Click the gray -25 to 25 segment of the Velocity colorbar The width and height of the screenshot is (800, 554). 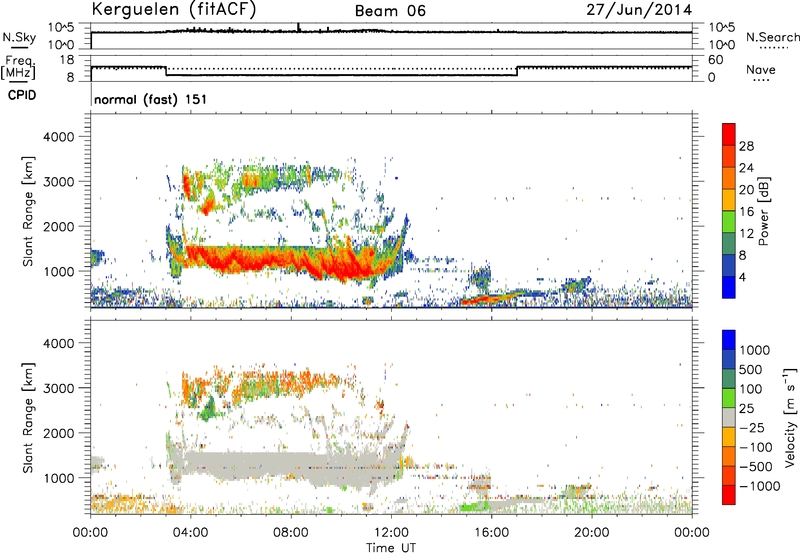click(x=729, y=418)
